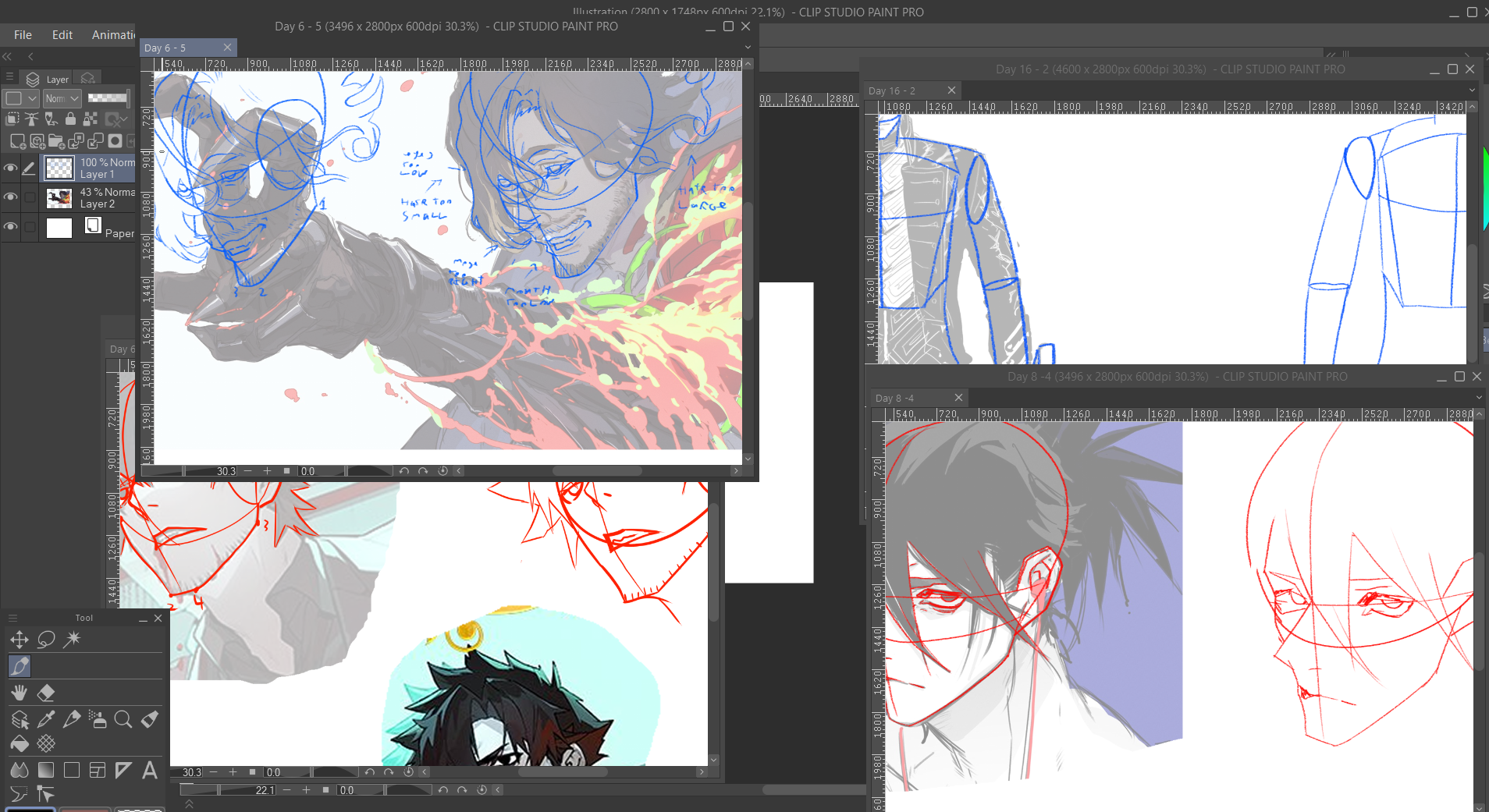Click New raster layer icon
Viewport: 1489px width, 812px height.
pos(17,141)
